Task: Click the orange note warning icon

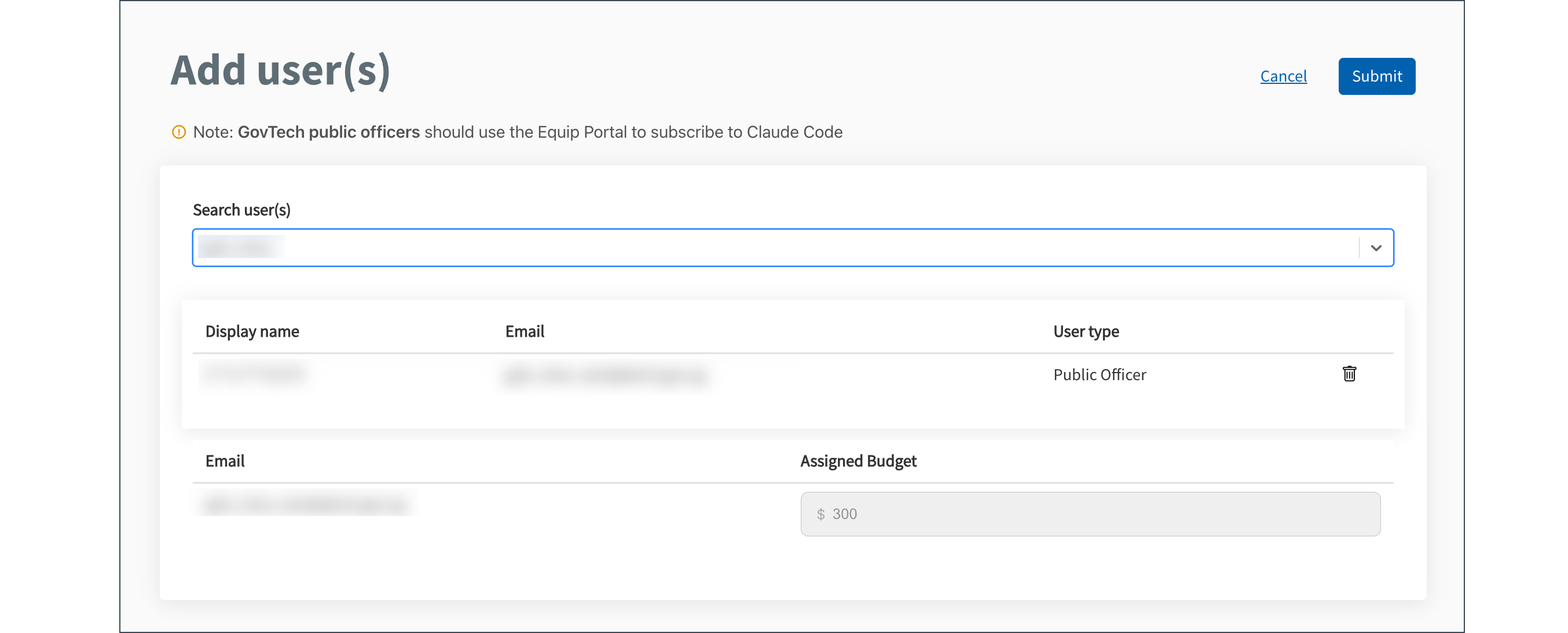Action: point(178,132)
